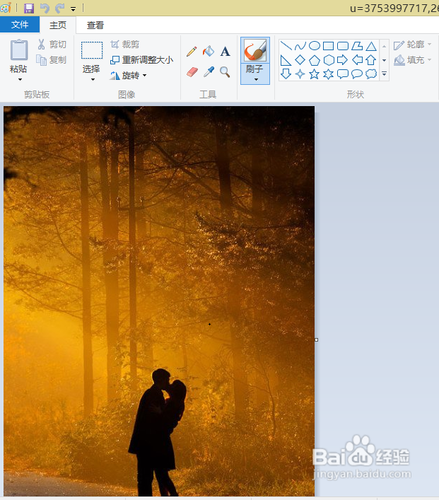
Task: Choose the Left arrow shape
Action: point(357,60)
